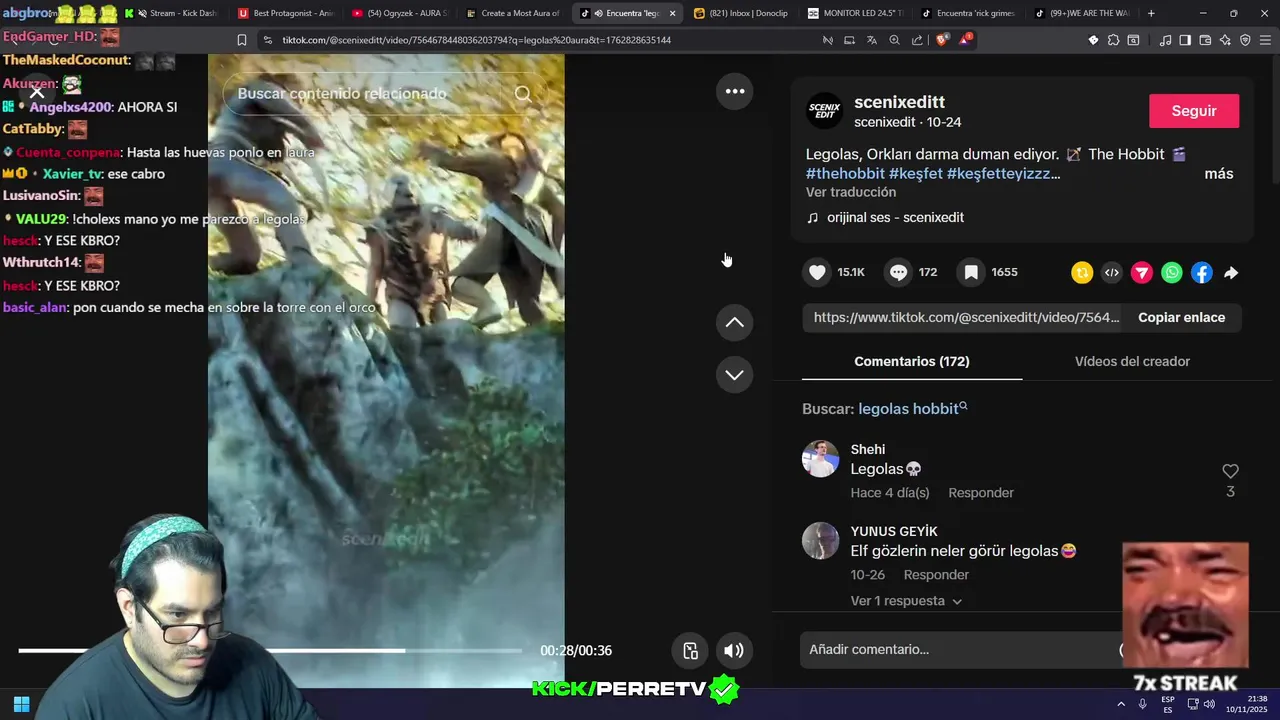
Task: Like Shehi's comment with heart
Action: tap(1230, 471)
